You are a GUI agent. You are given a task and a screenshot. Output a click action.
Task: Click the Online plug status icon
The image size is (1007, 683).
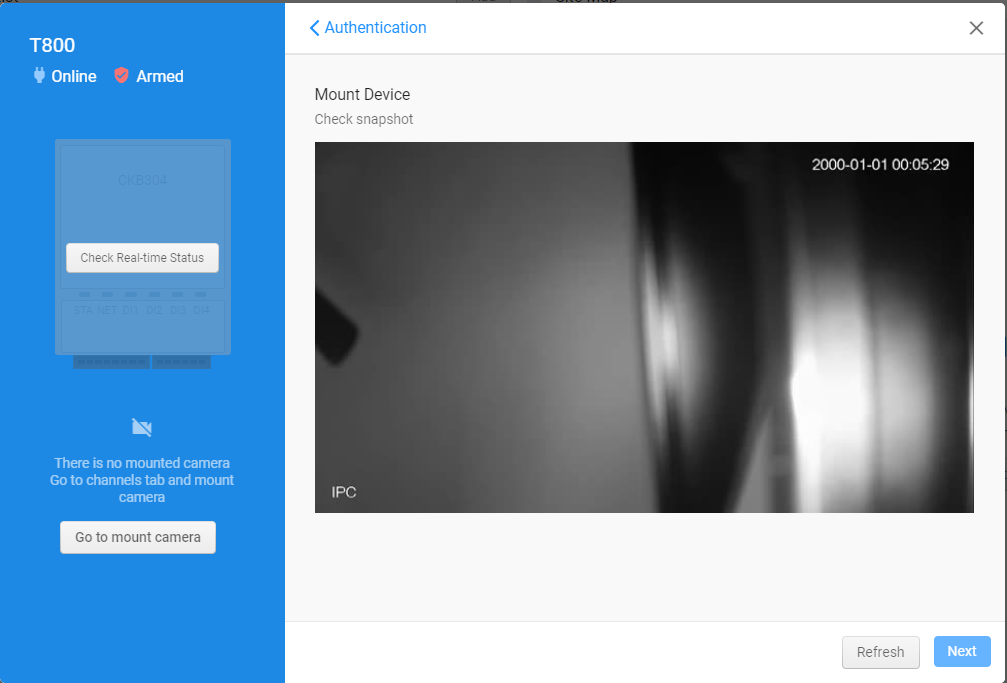coord(39,76)
